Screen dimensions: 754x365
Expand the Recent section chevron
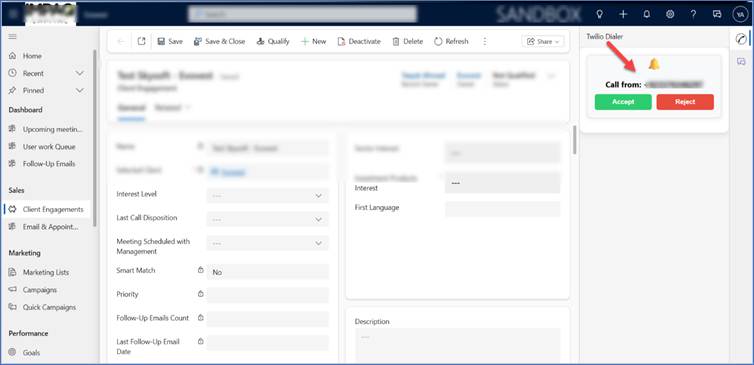[x=80, y=73]
